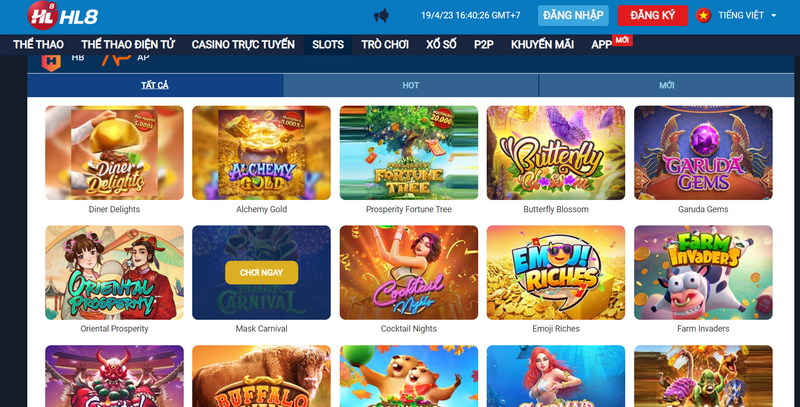800x407 pixels.
Task: Go to CASINO TRỰC TUYẾN menu
Action: (x=243, y=45)
